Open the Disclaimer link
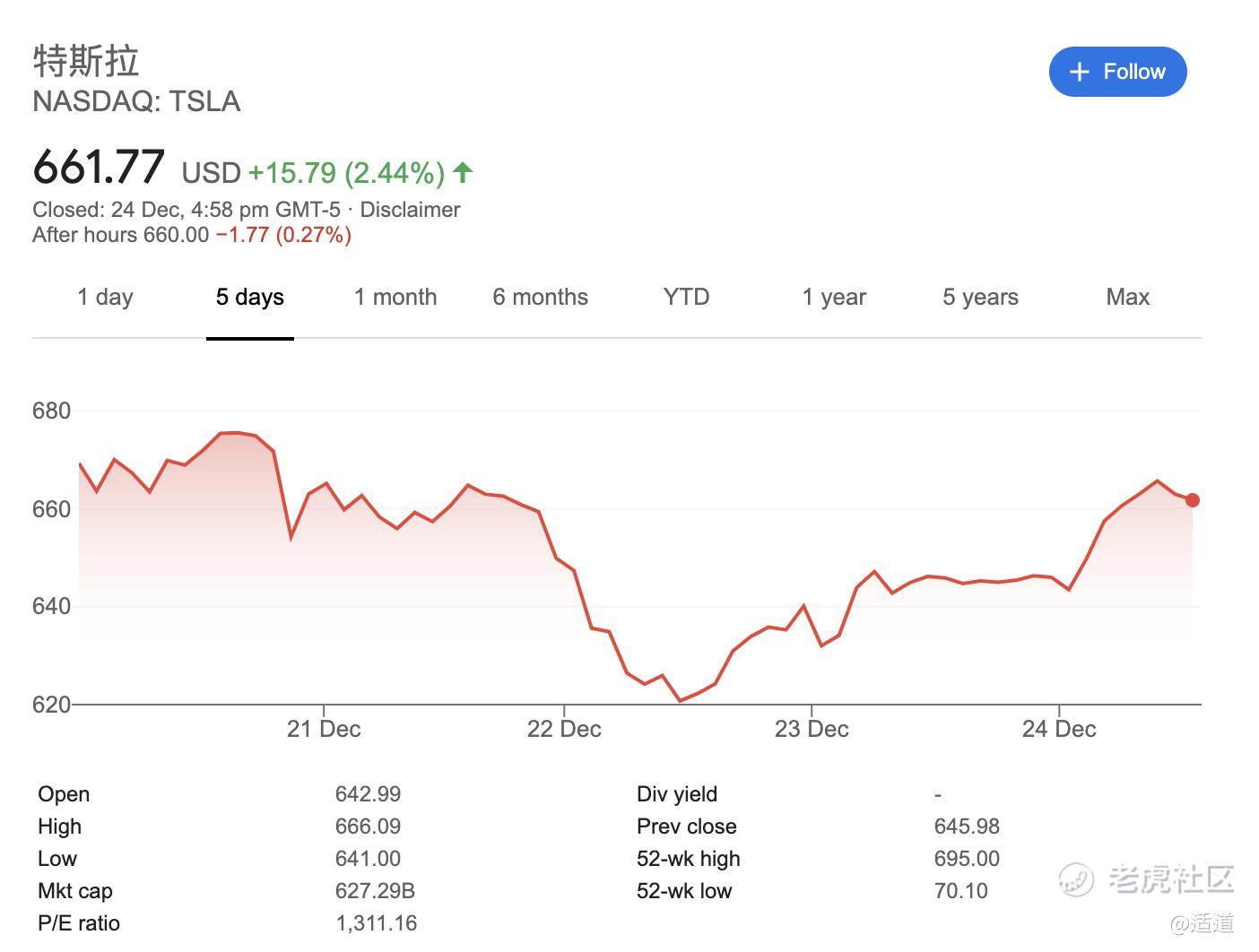This screenshot has width=1259, height=952. click(x=410, y=210)
